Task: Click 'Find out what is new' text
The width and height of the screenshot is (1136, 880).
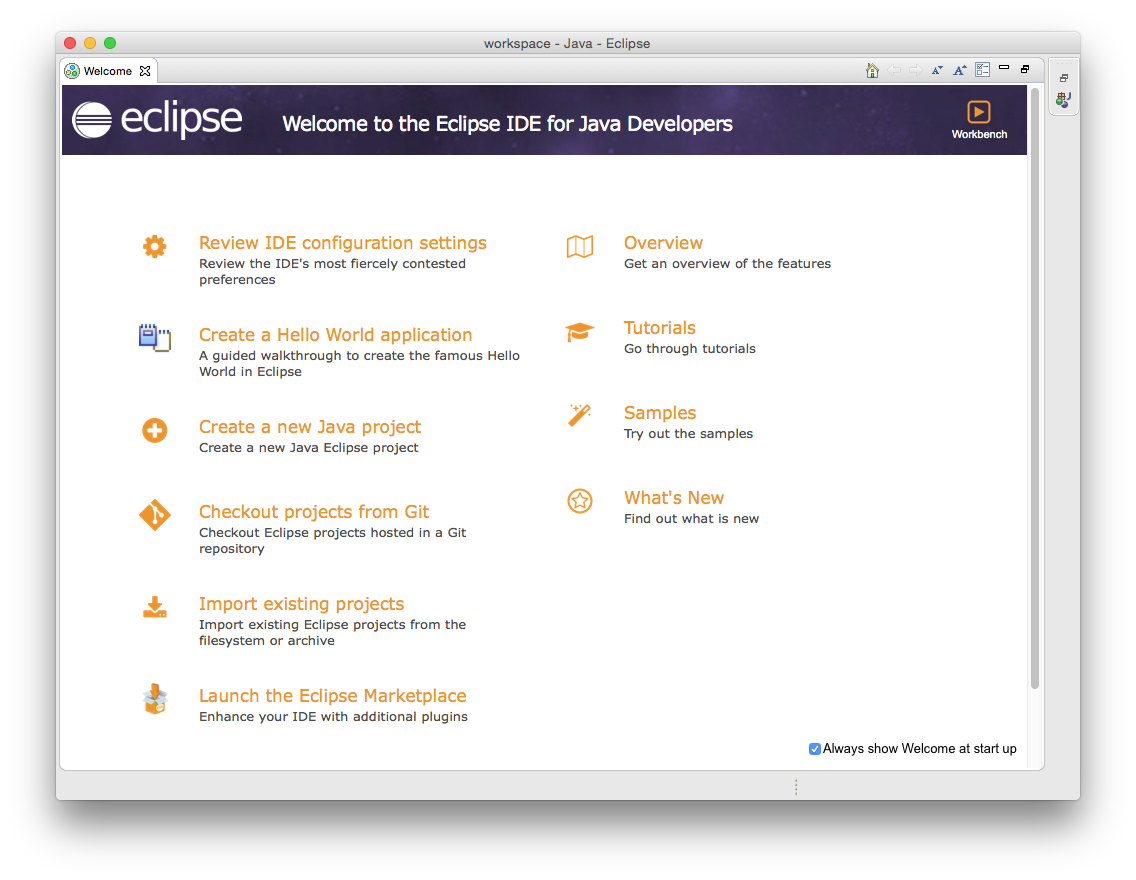Action: [x=691, y=519]
